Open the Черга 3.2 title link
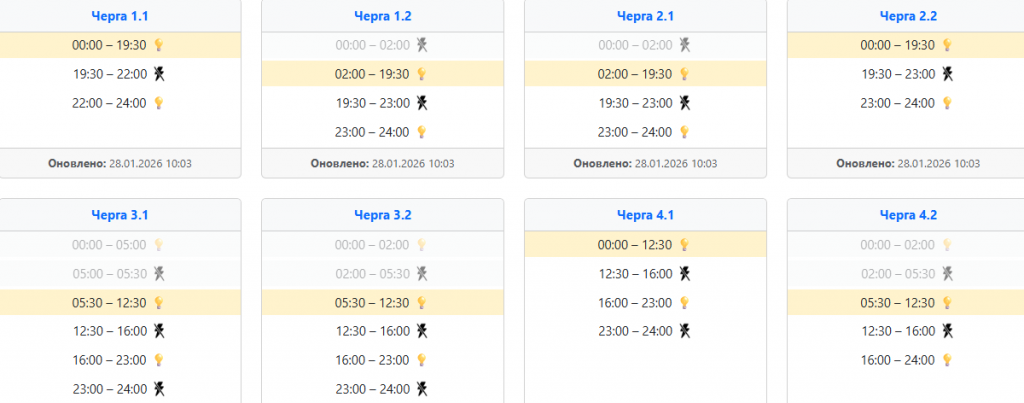Image resolution: width=1024 pixels, height=403 pixels. tap(382, 215)
